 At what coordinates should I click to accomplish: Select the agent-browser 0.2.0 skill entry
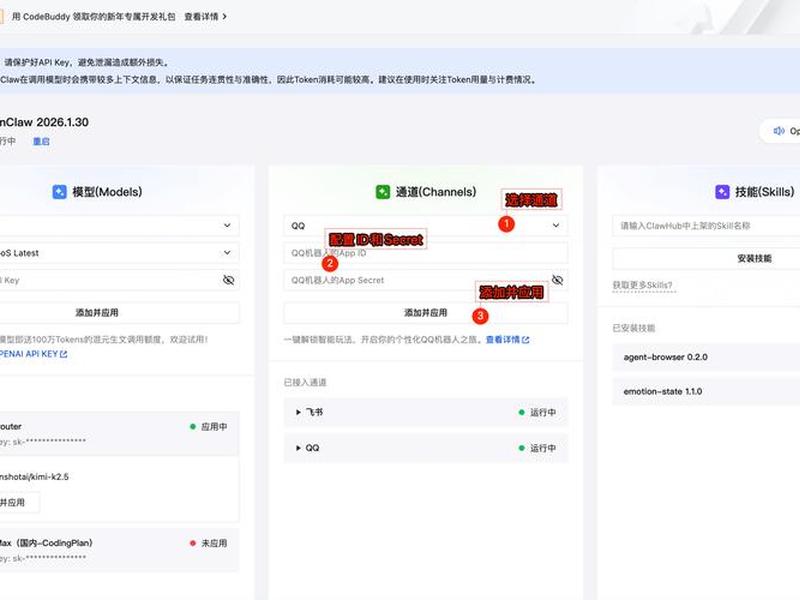706,357
